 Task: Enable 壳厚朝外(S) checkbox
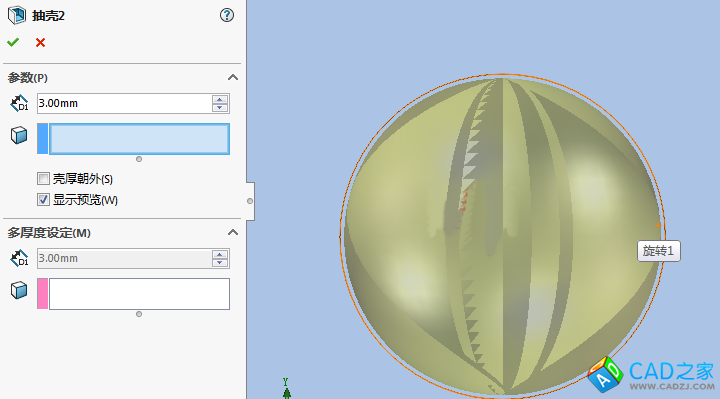pos(43,179)
